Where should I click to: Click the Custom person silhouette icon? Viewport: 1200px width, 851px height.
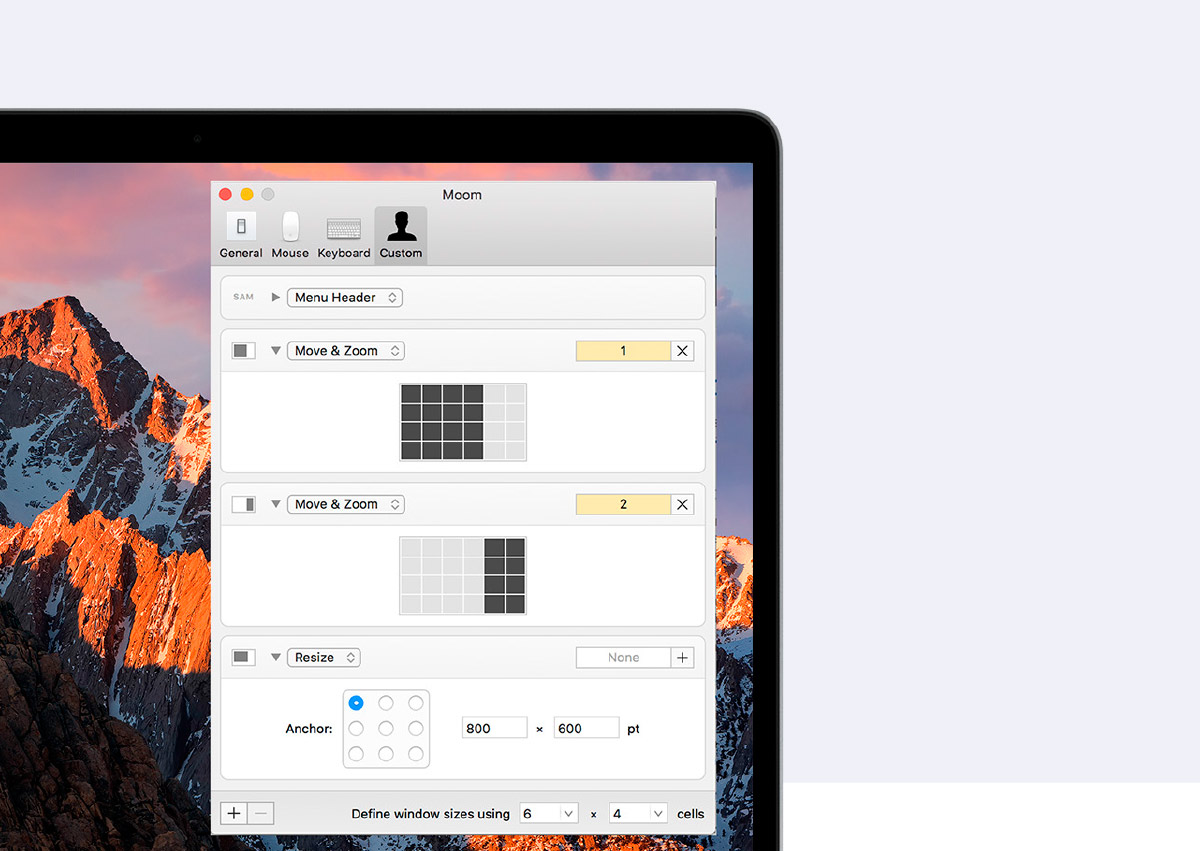pos(401,226)
